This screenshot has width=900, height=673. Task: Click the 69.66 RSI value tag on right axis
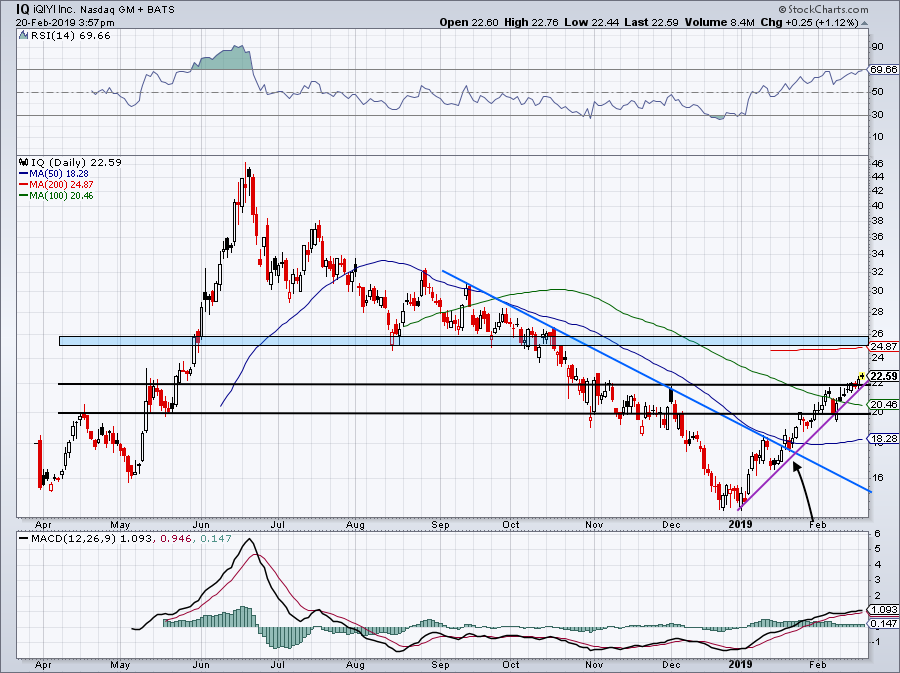[x=883, y=69]
